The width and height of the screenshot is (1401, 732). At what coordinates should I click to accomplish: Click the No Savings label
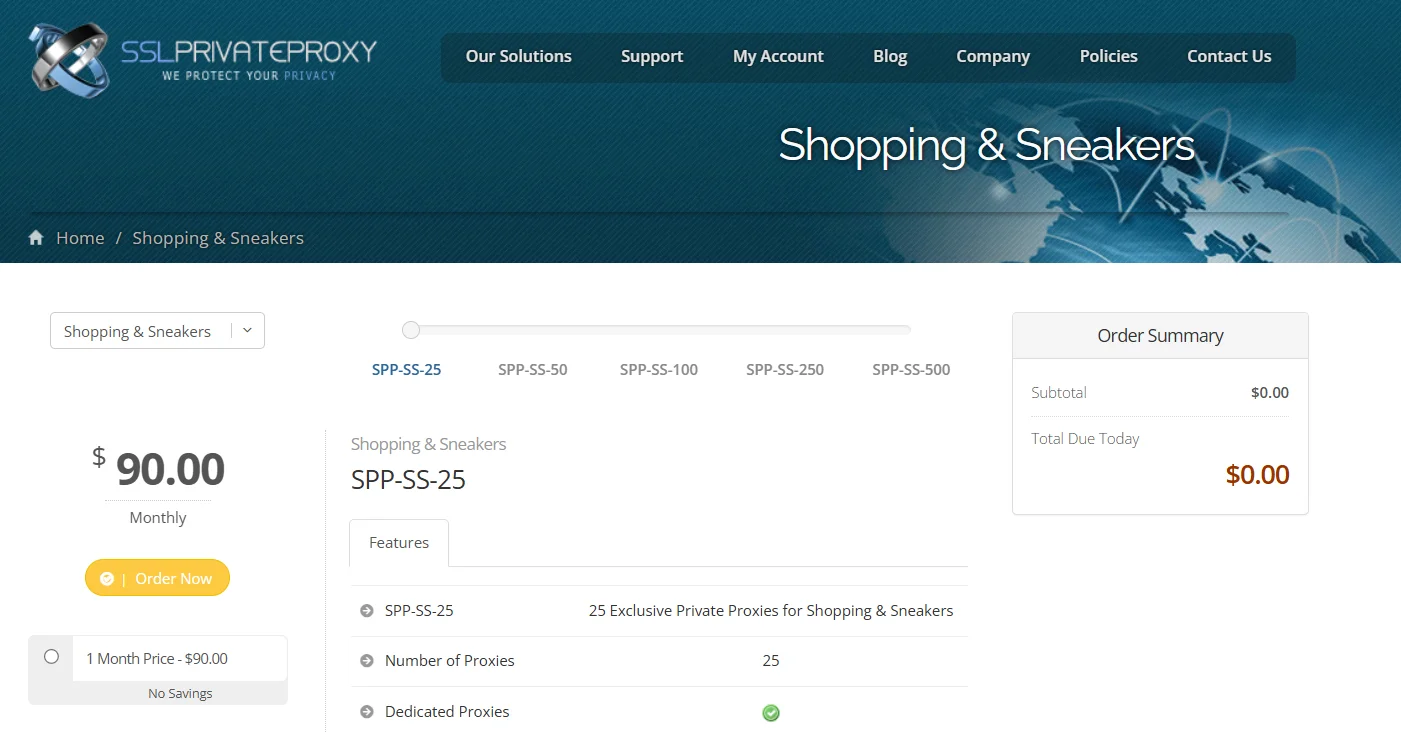180,694
